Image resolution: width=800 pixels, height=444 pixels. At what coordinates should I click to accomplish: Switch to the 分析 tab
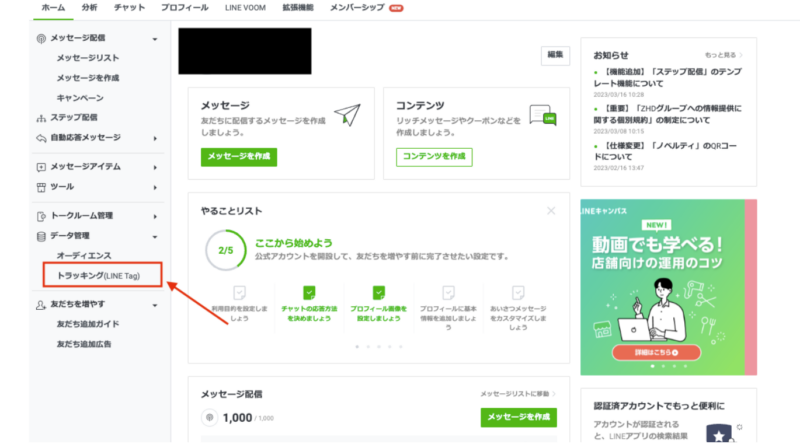coord(89,8)
